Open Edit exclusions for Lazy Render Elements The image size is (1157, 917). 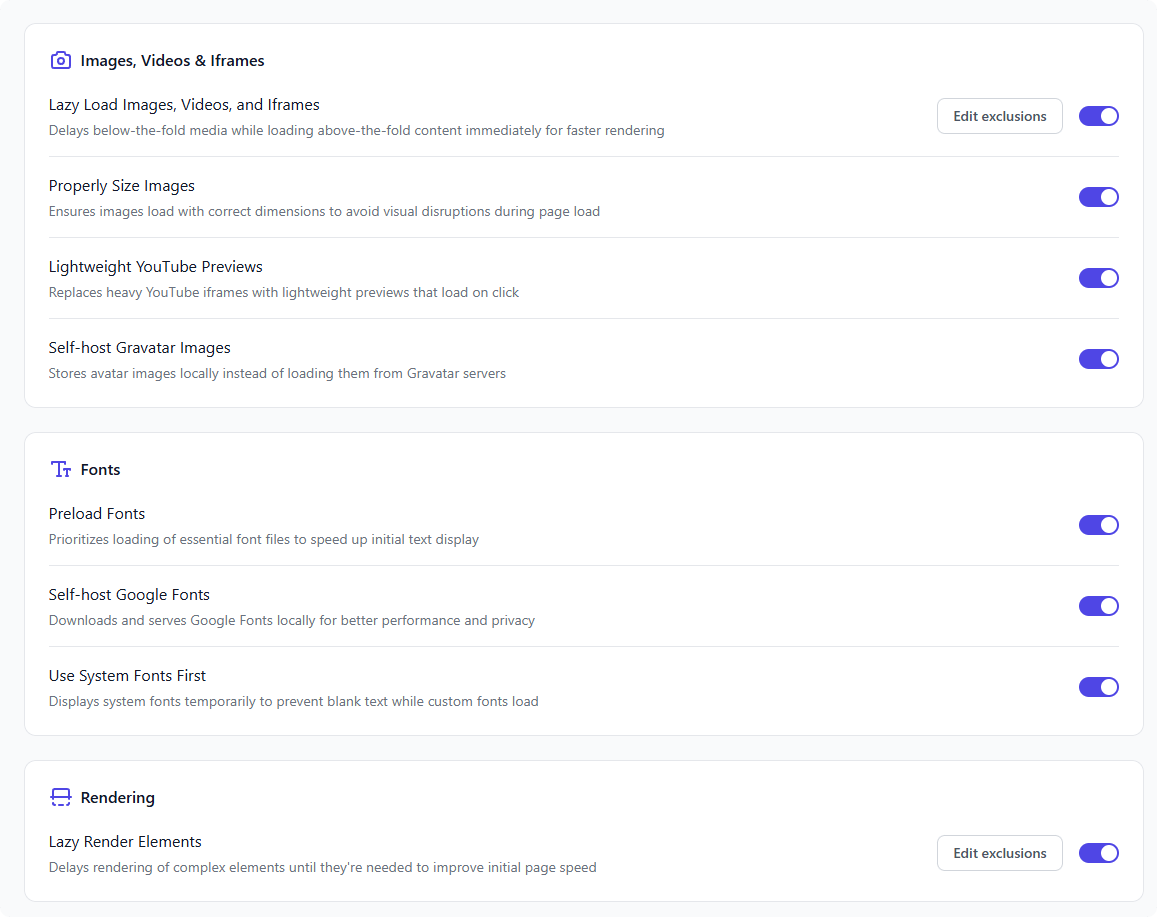(999, 853)
